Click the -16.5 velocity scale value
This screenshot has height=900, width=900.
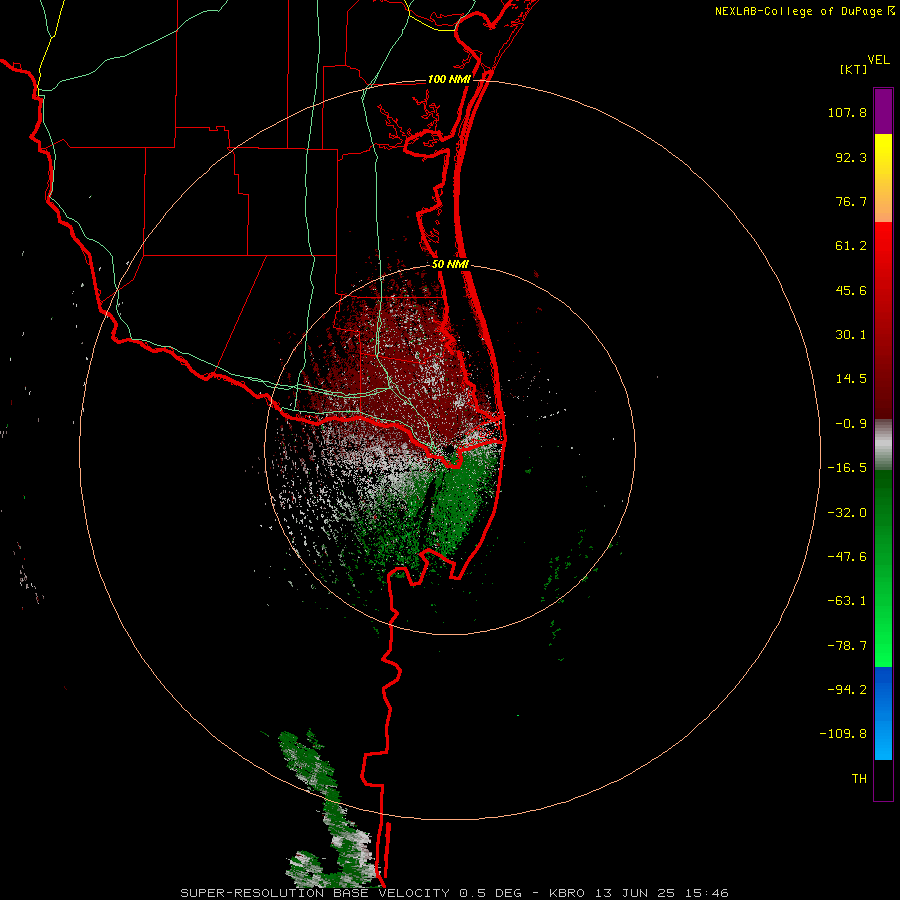click(847, 468)
